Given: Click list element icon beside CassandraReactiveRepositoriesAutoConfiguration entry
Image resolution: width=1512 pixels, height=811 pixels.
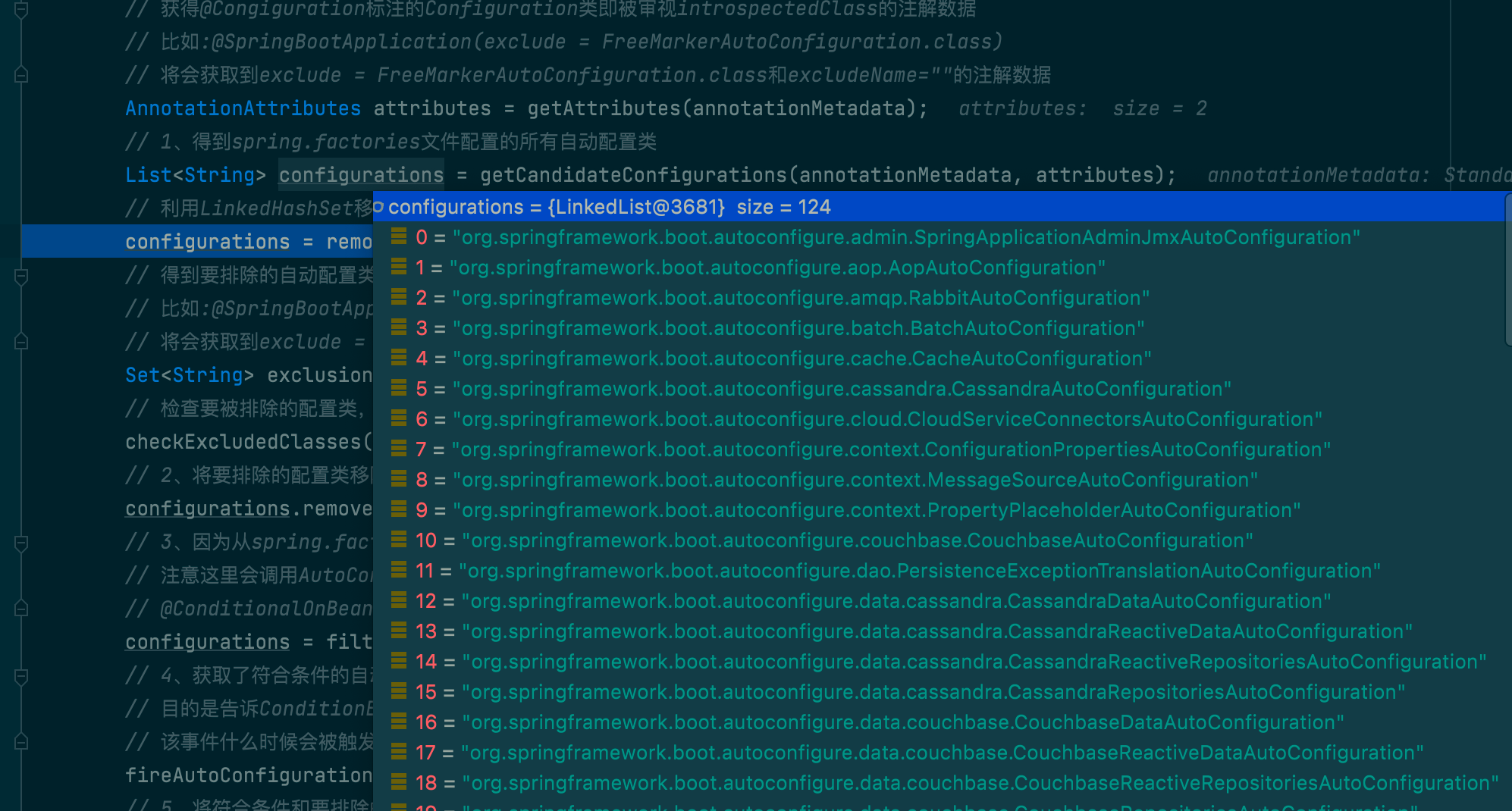Looking at the screenshot, I should (399, 661).
